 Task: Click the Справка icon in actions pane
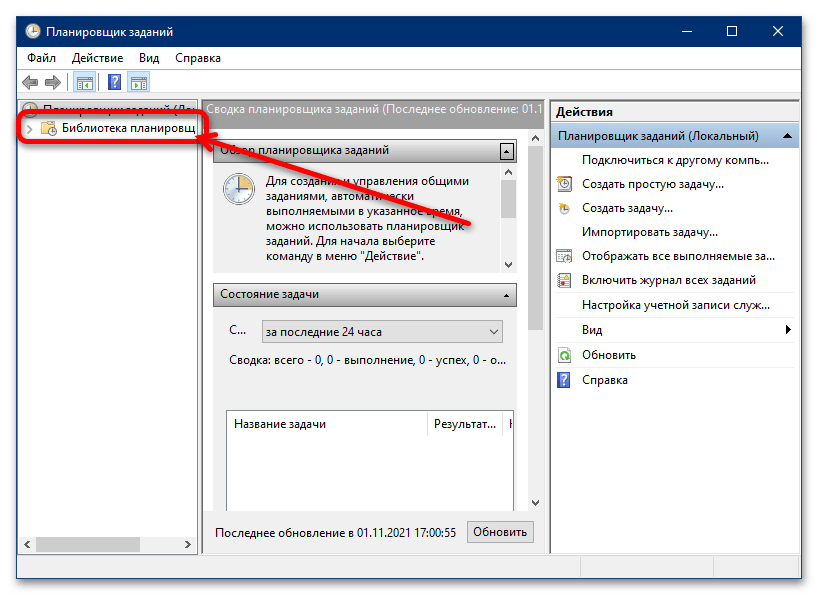565,380
